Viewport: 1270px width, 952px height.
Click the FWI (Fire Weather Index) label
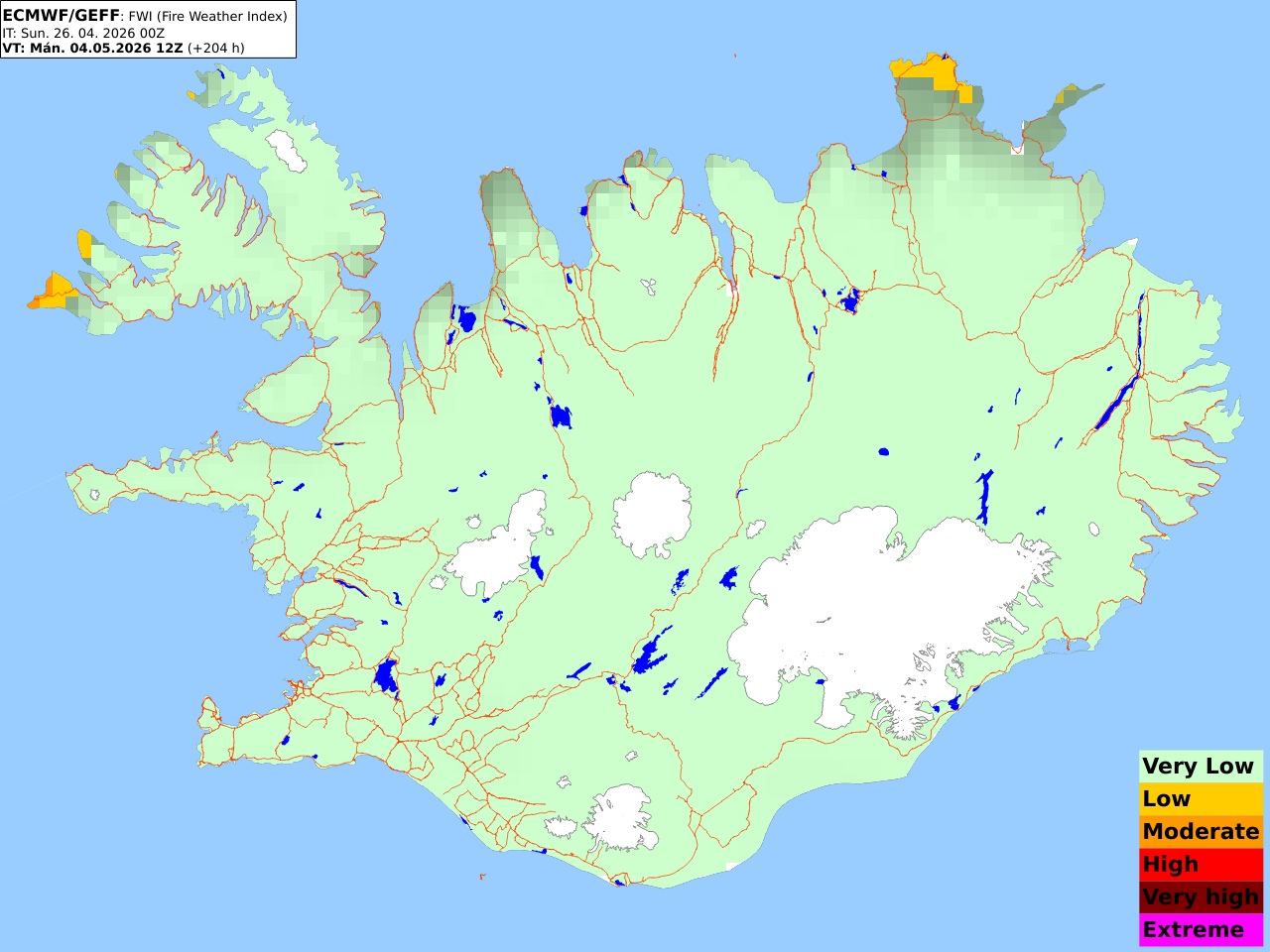[207, 16]
